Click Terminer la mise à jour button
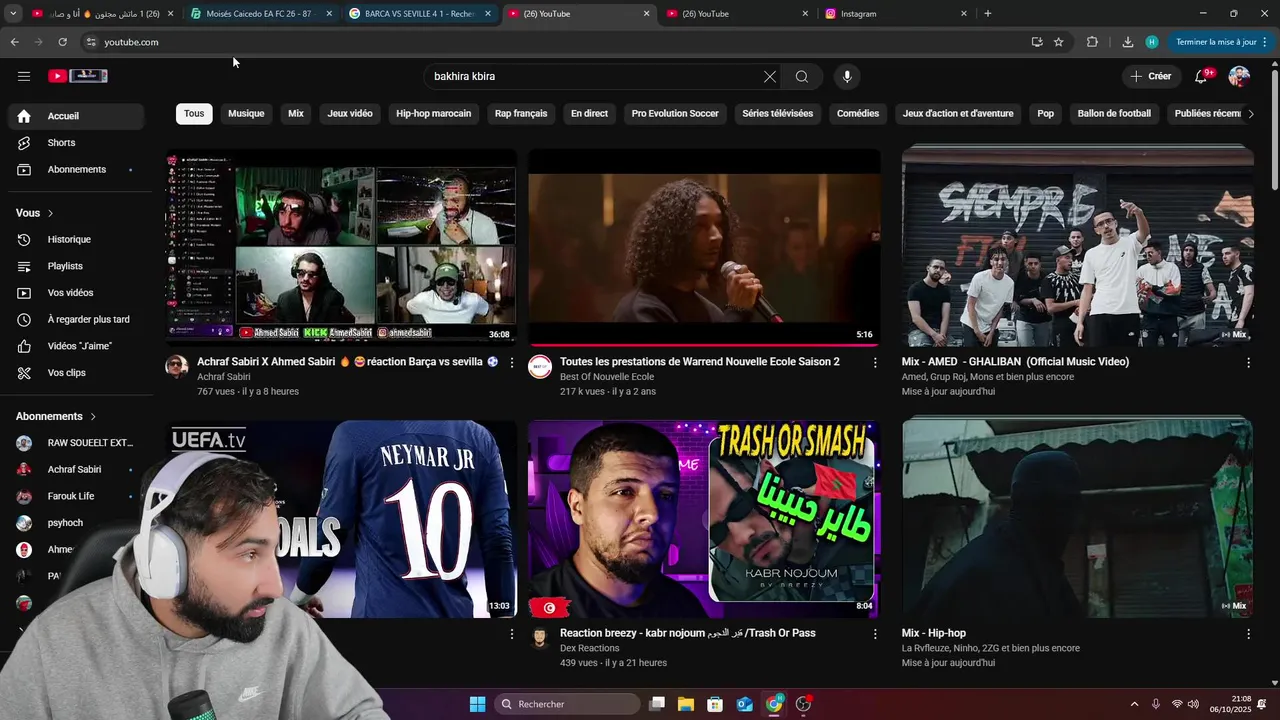1280x720 pixels. (x=1216, y=42)
